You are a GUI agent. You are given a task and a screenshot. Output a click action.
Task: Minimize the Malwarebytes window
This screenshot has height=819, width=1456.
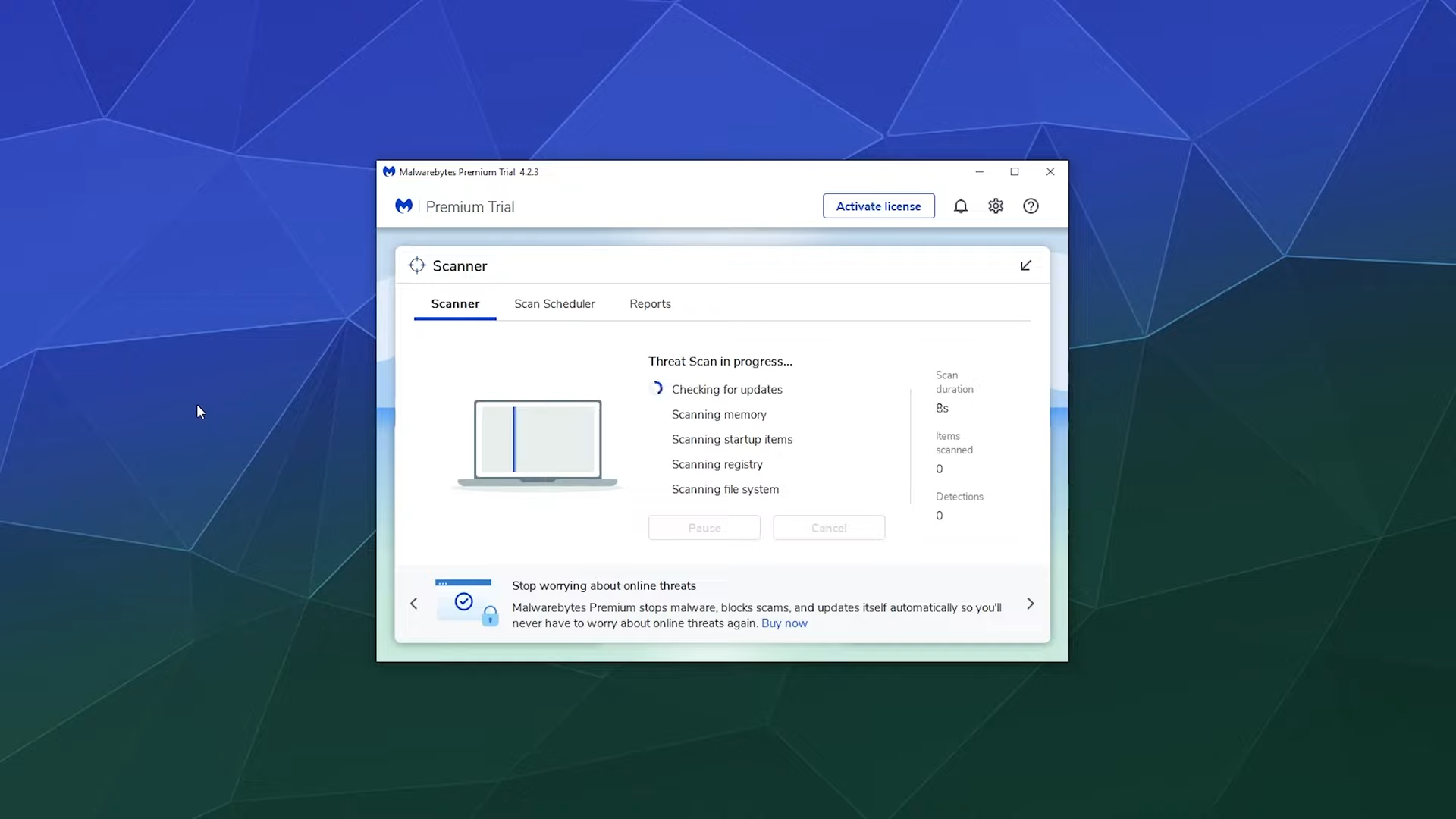coord(979,172)
